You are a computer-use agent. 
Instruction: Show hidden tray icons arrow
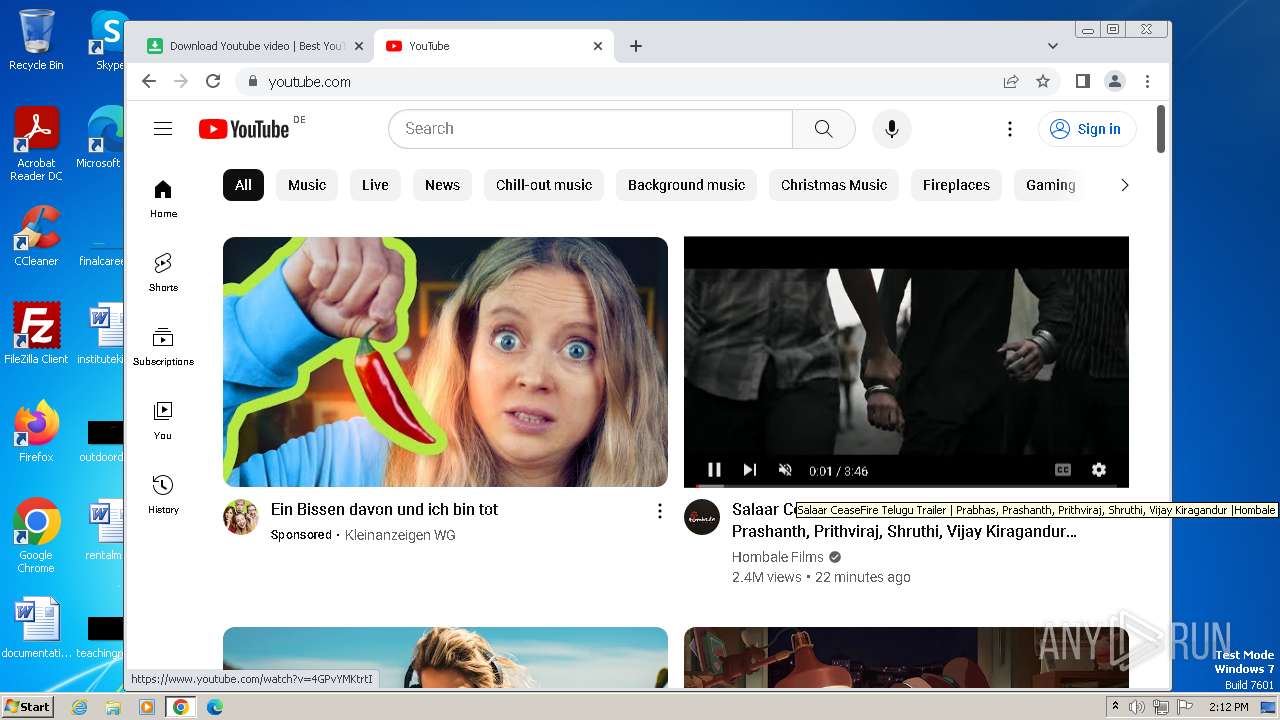[1115, 707]
